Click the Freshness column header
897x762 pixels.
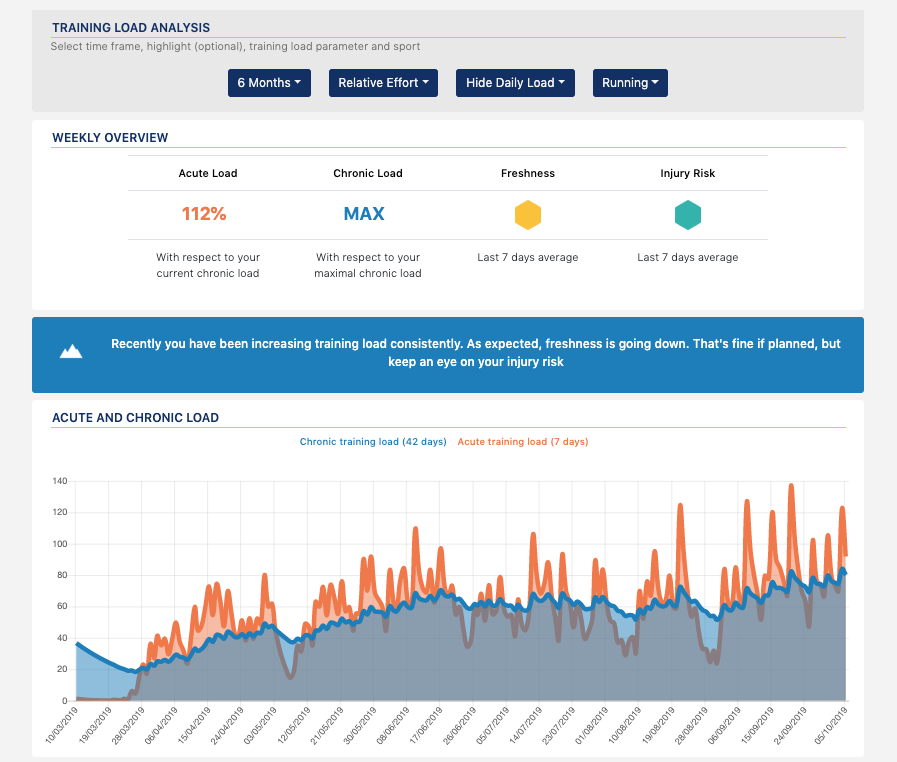click(527, 173)
